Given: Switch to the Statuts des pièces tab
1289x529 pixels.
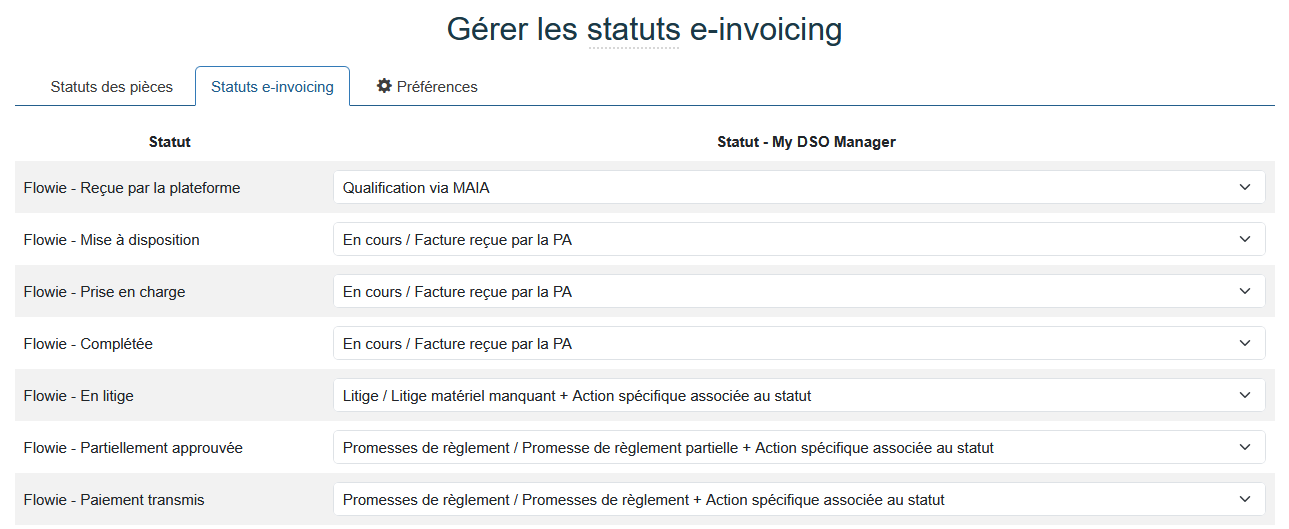Looking at the screenshot, I should pos(111,87).
